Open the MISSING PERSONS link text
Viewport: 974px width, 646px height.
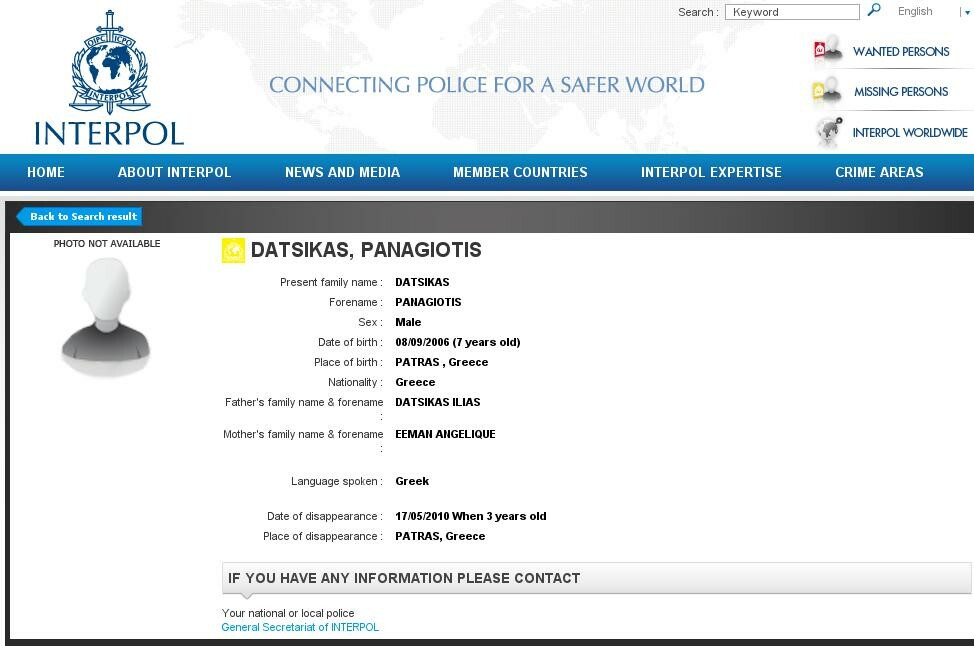(900, 92)
